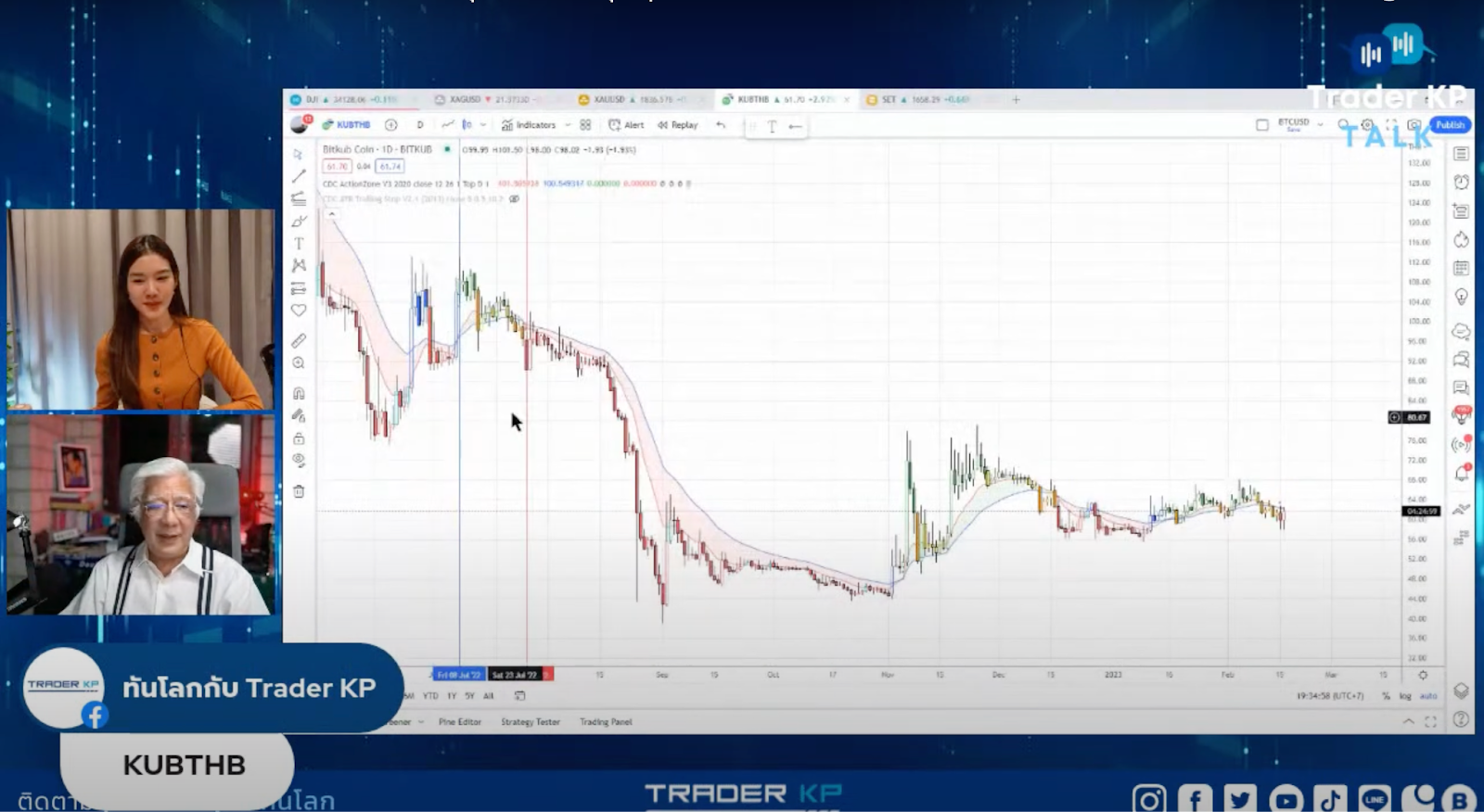Open the Strategy Tester tab

(531, 722)
